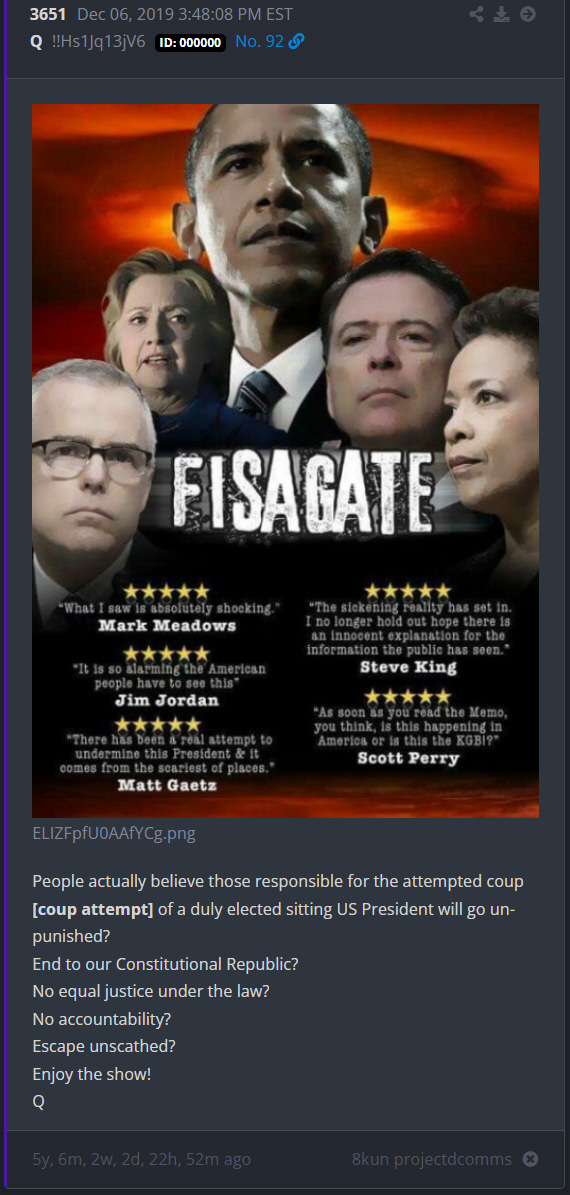570x1195 pixels.
Task: Click the relative time ago text
Action: coord(141,1159)
